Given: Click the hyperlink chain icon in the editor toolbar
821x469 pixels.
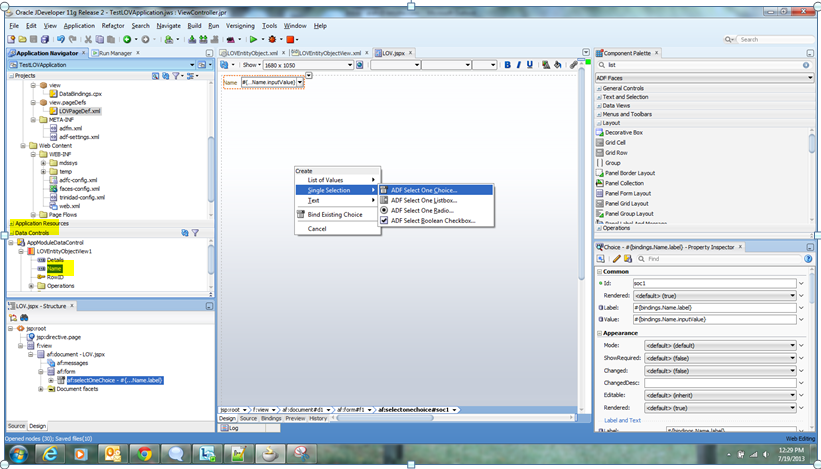Looking at the screenshot, I should [x=574, y=65].
